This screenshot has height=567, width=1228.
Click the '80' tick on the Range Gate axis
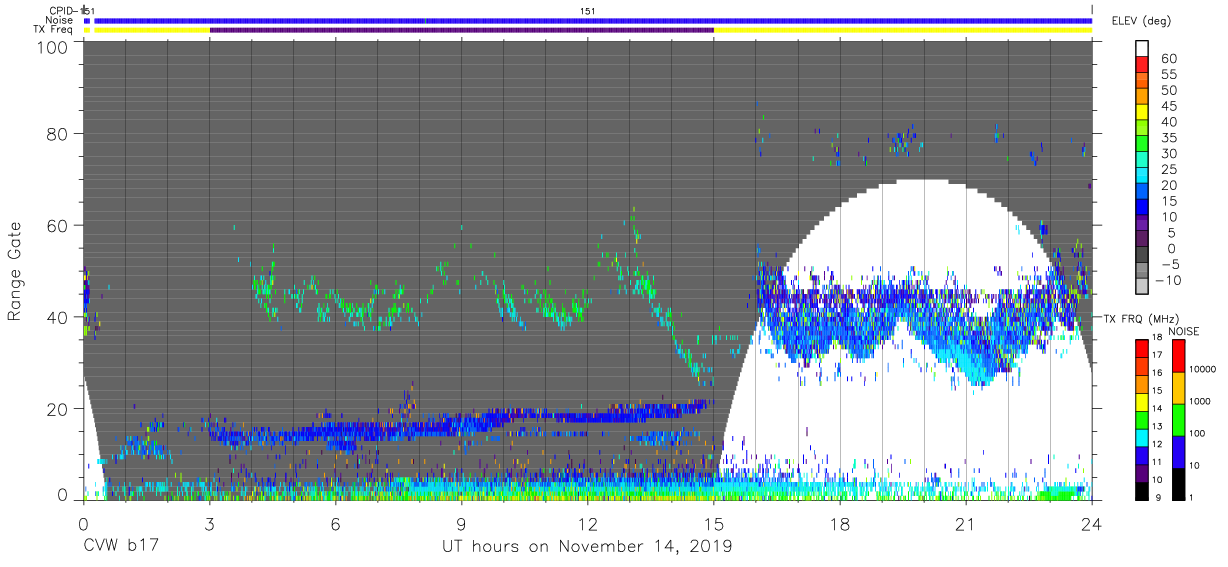point(58,134)
